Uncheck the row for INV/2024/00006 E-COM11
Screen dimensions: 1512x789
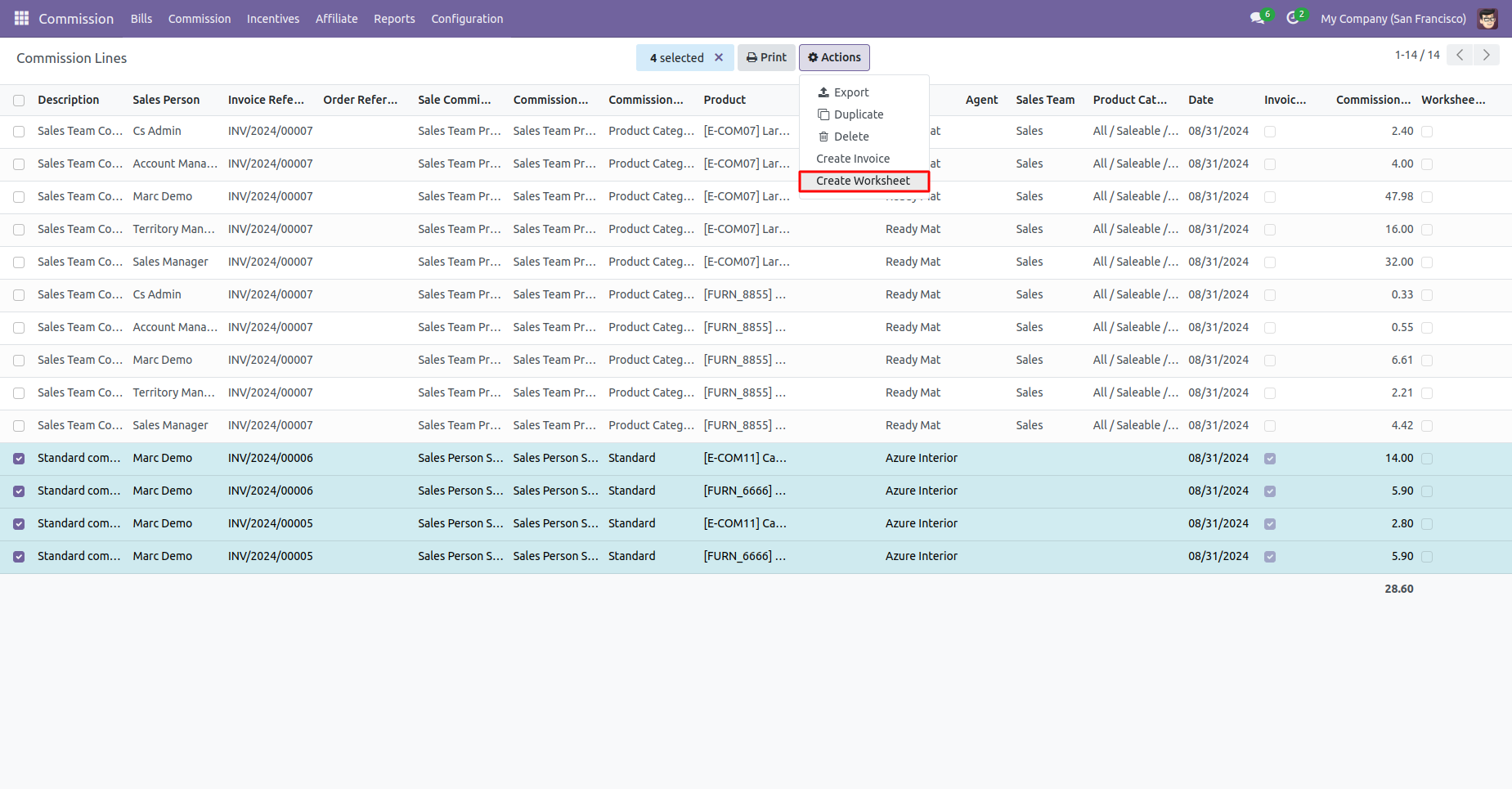click(x=19, y=459)
